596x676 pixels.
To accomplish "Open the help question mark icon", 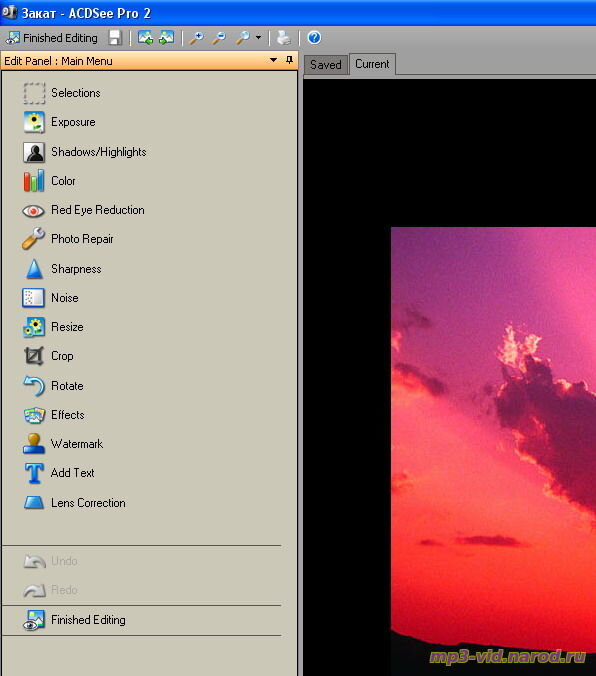I will (x=314, y=38).
